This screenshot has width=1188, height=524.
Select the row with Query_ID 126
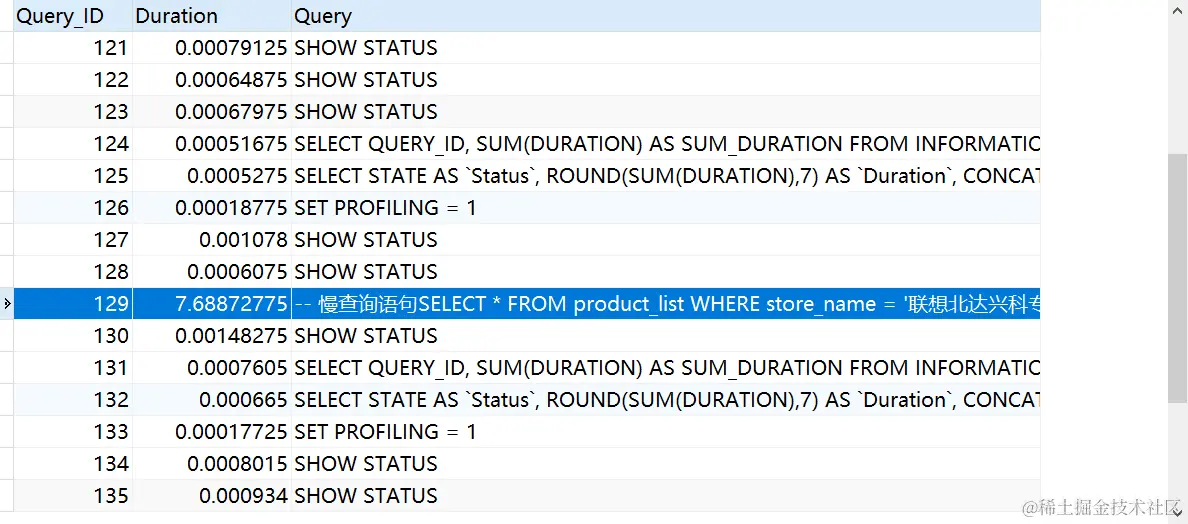pos(527,207)
